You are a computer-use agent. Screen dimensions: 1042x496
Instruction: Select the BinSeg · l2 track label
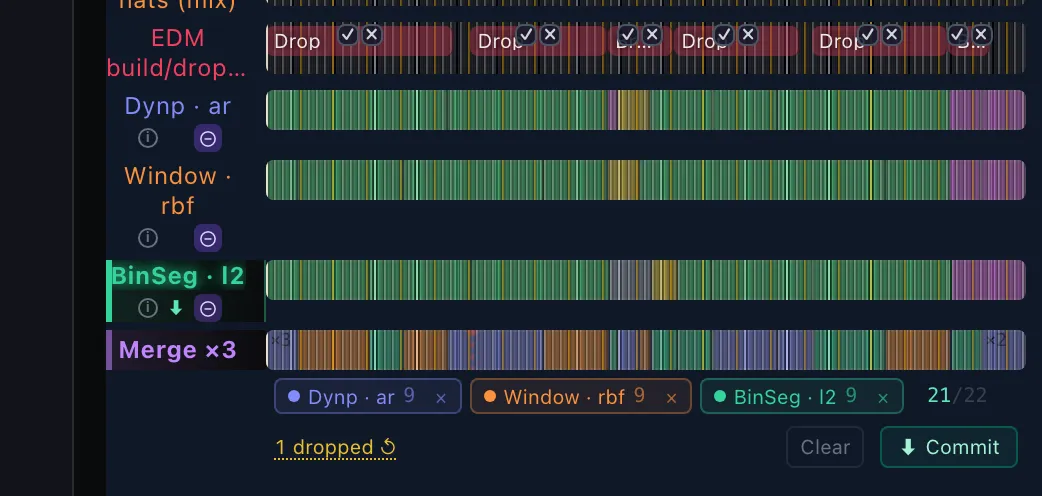[177, 275]
